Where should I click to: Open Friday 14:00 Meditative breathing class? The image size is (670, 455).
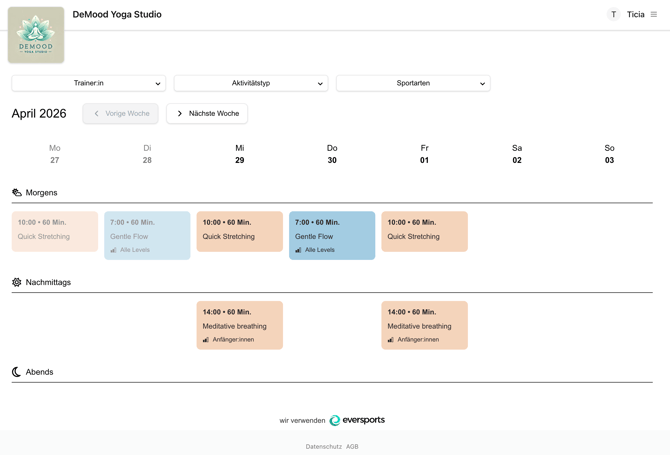424,325
